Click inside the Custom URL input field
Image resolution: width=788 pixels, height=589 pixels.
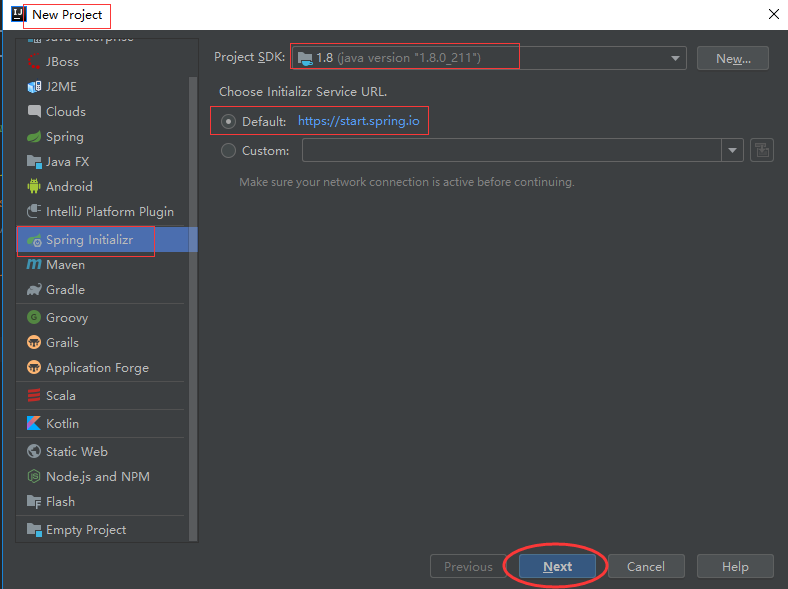(512, 150)
